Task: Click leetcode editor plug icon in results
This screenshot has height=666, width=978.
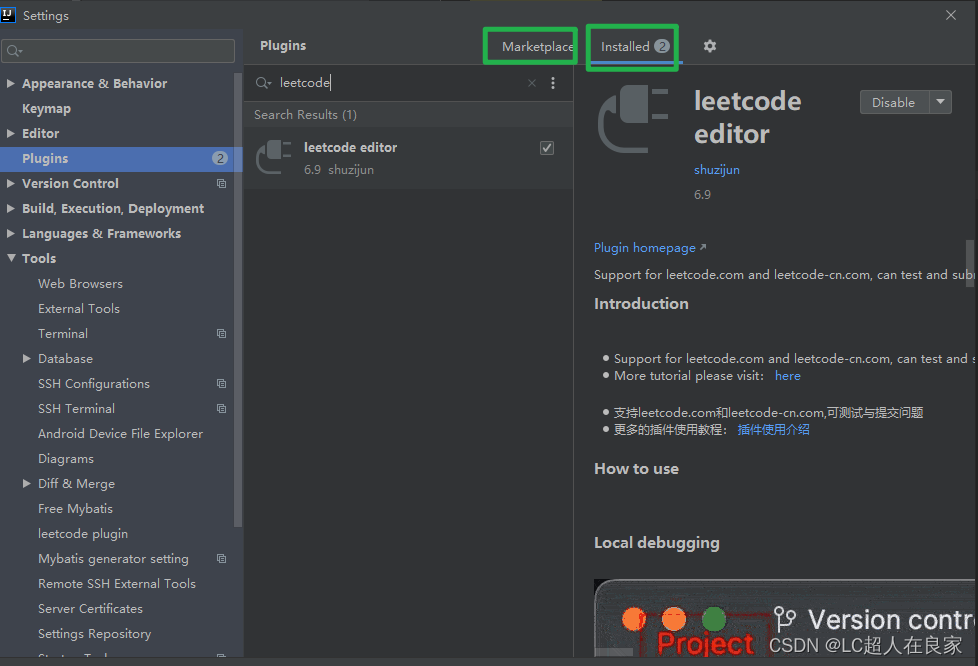Action: [274, 157]
